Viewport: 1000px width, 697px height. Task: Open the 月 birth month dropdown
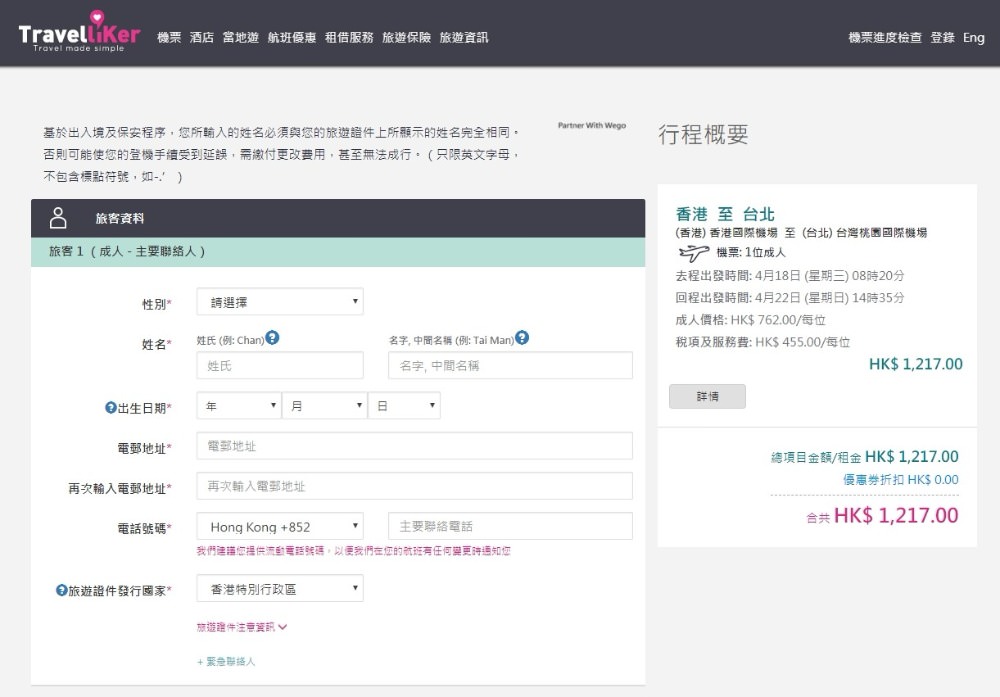(x=325, y=406)
